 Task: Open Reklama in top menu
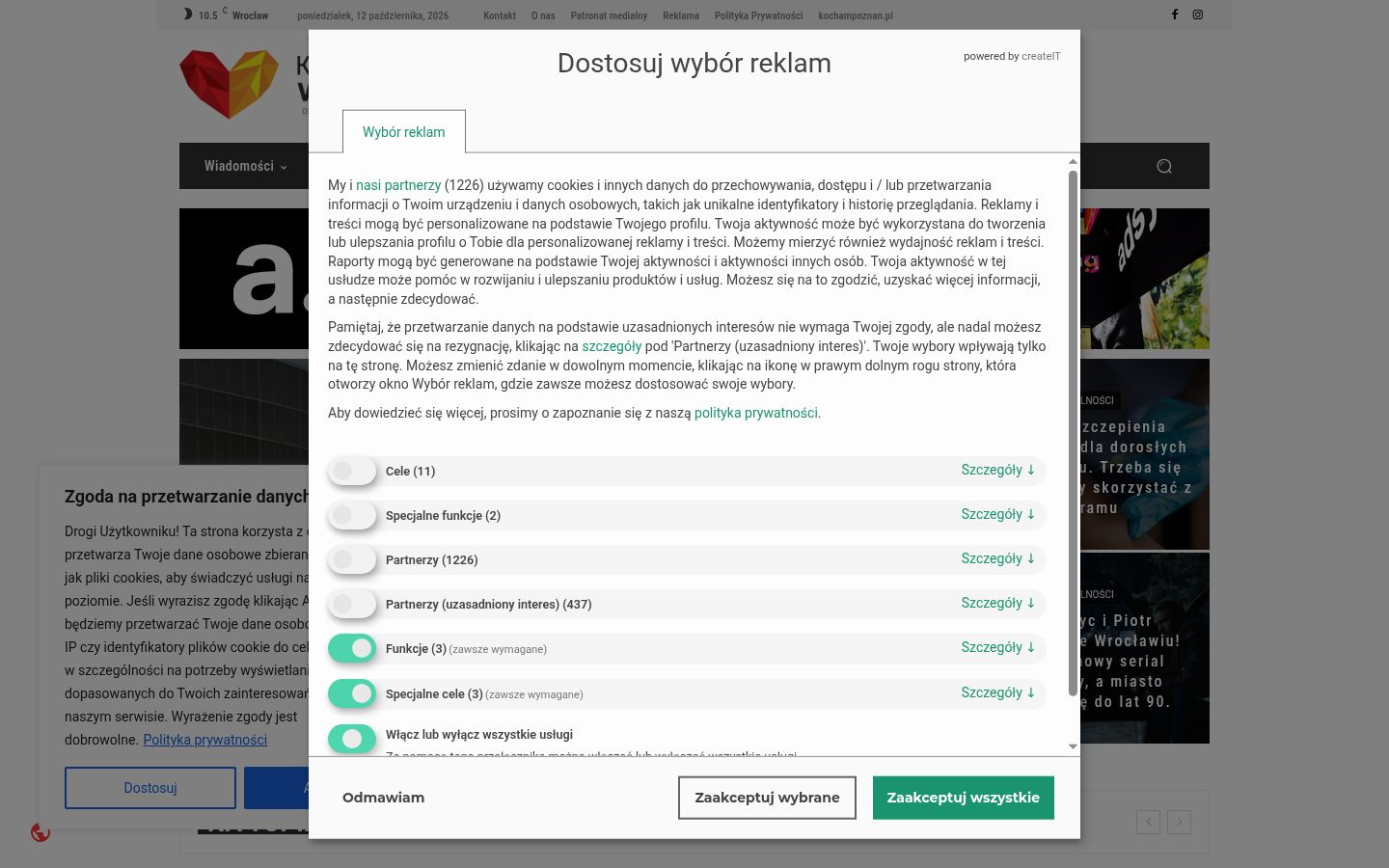click(681, 15)
